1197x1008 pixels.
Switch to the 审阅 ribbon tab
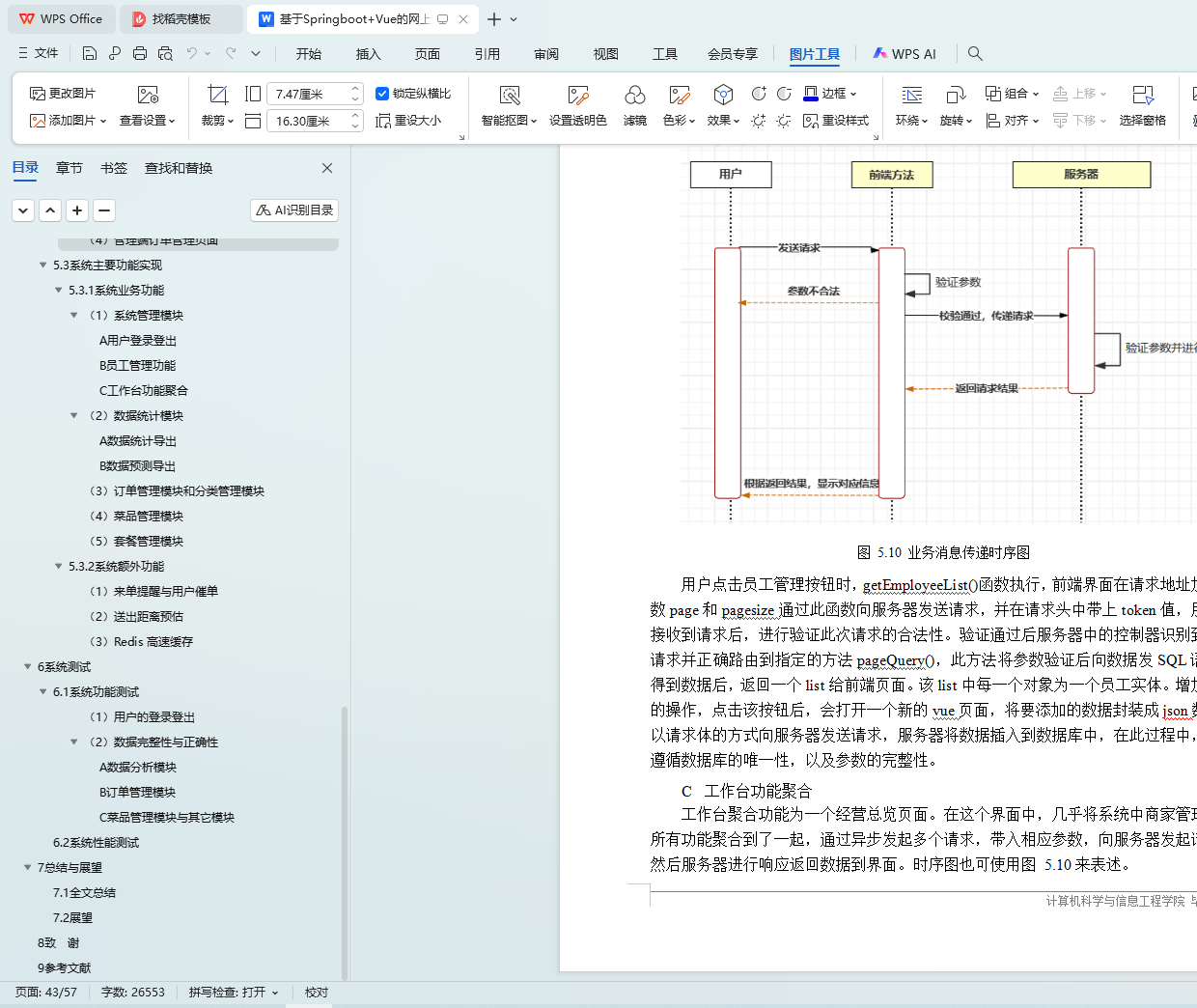pyautogui.click(x=546, y=54)
